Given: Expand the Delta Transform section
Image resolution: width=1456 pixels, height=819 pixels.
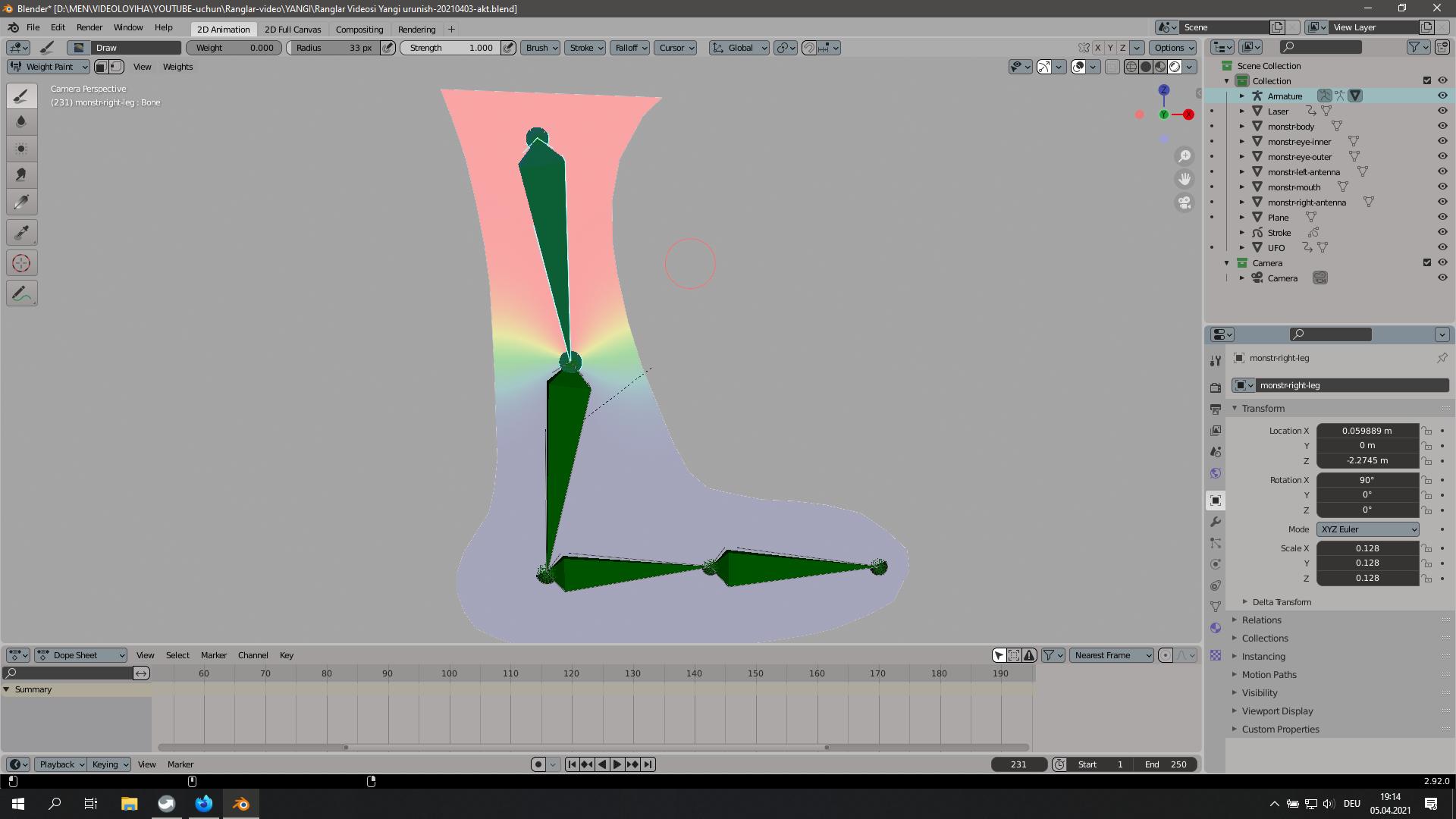Looking at the screenshot, I should (1281, 602).
